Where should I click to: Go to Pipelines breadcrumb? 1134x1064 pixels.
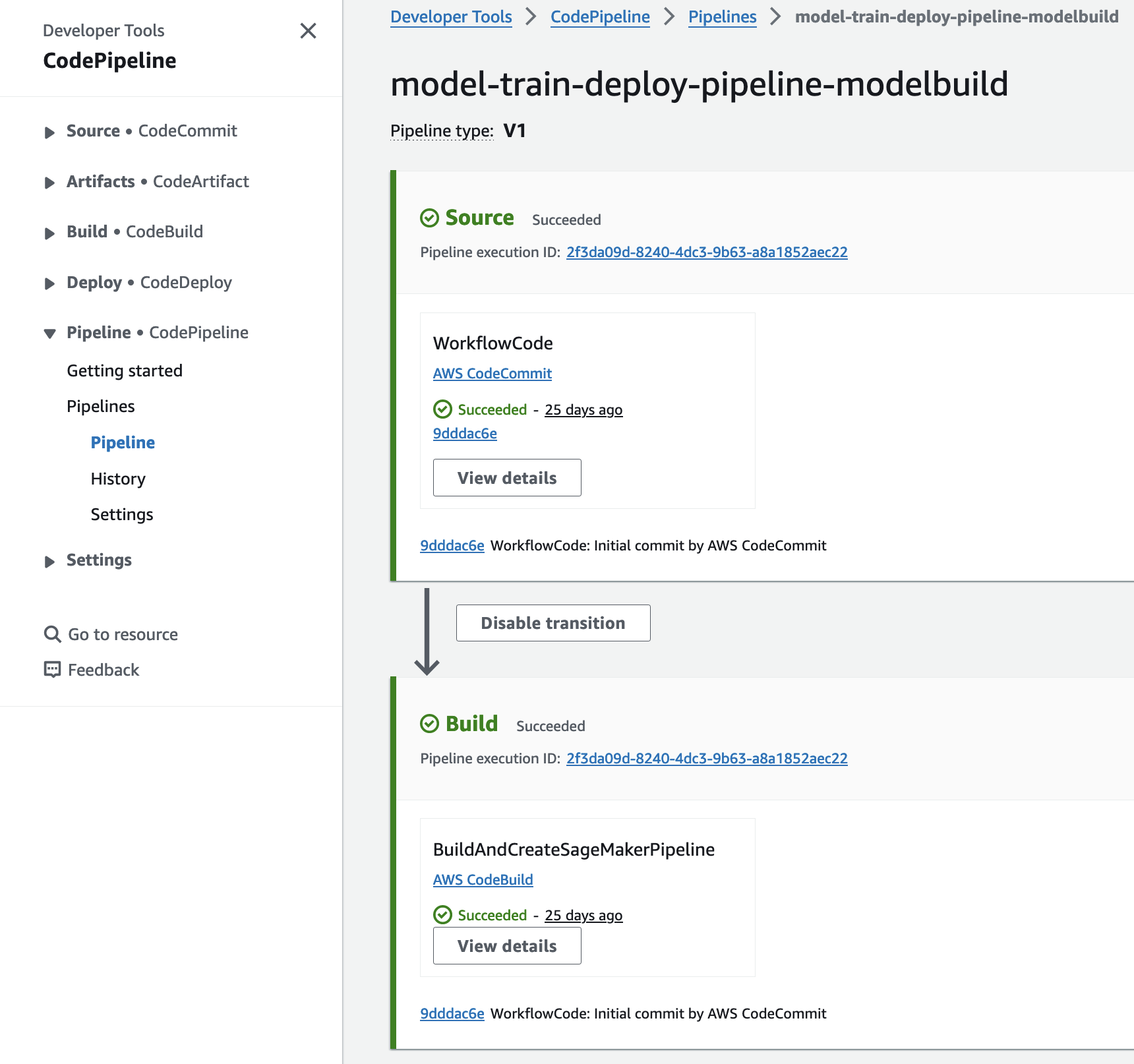click(x=723, y=16)
